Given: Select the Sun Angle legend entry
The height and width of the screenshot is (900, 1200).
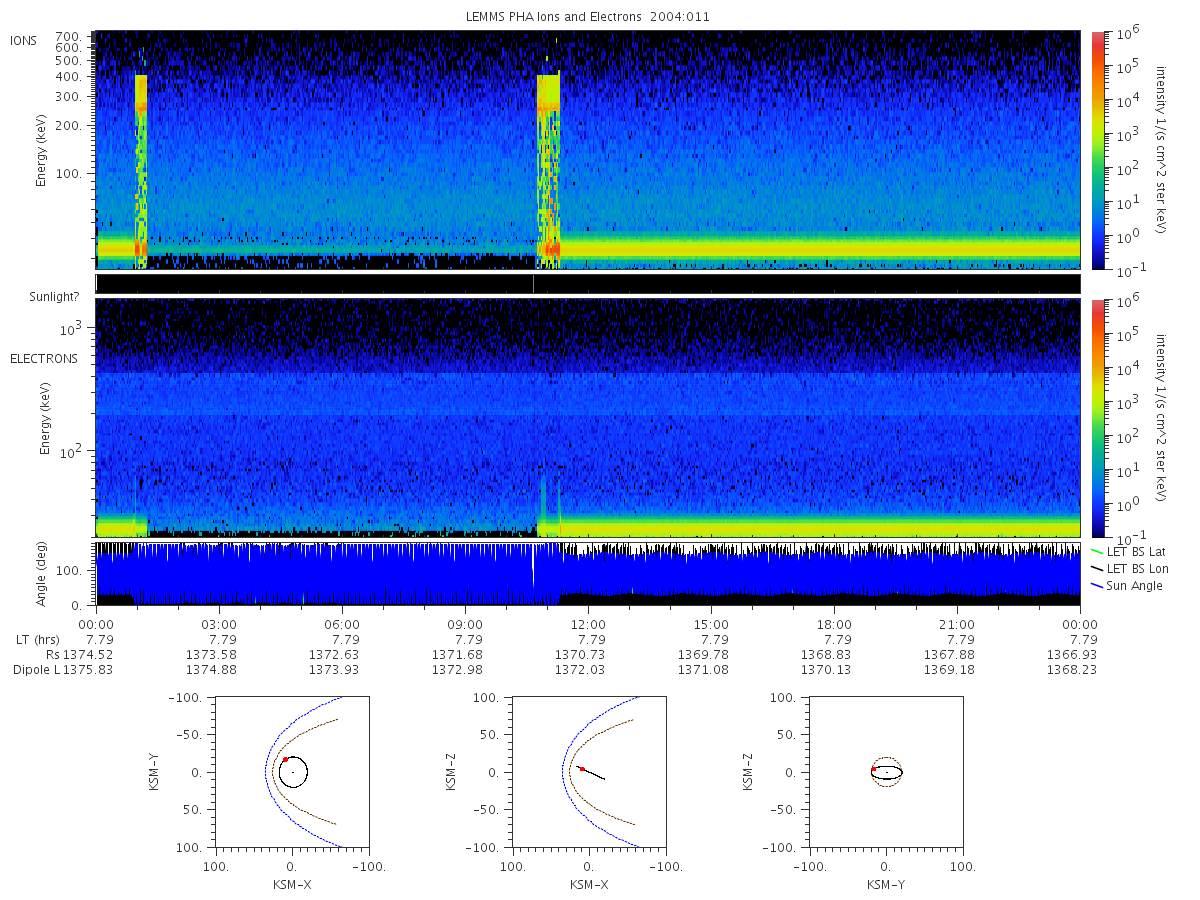Looking at the screenshot, I should [1126, 585].
